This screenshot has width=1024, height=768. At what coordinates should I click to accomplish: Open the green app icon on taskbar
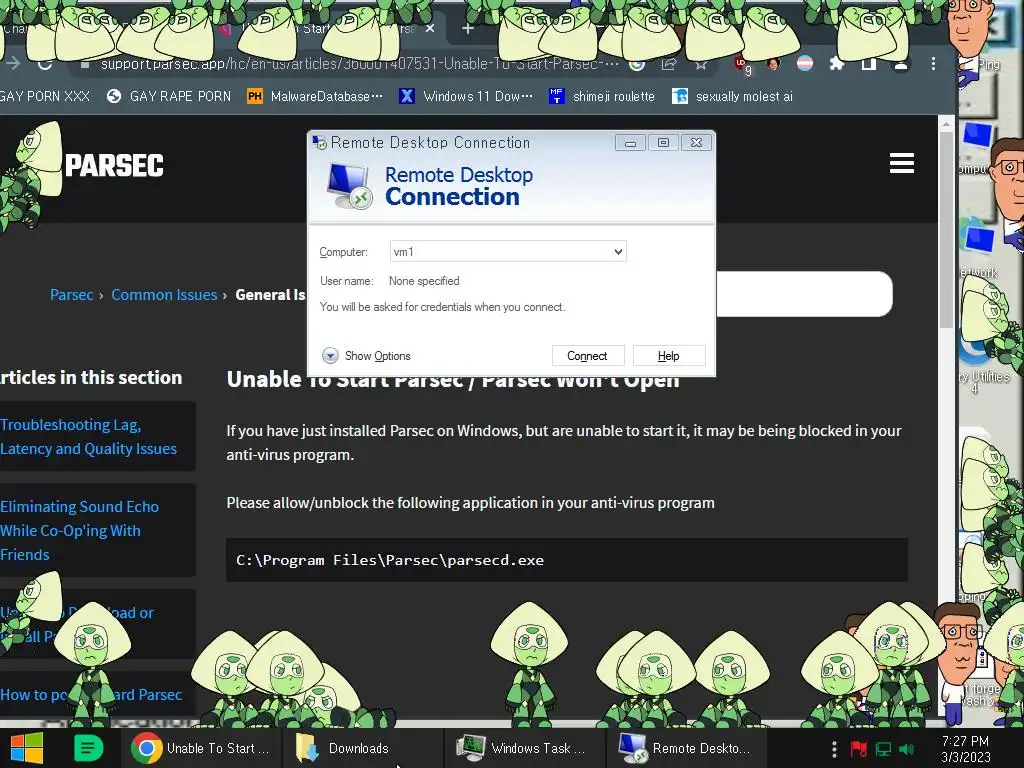(88, 748)
